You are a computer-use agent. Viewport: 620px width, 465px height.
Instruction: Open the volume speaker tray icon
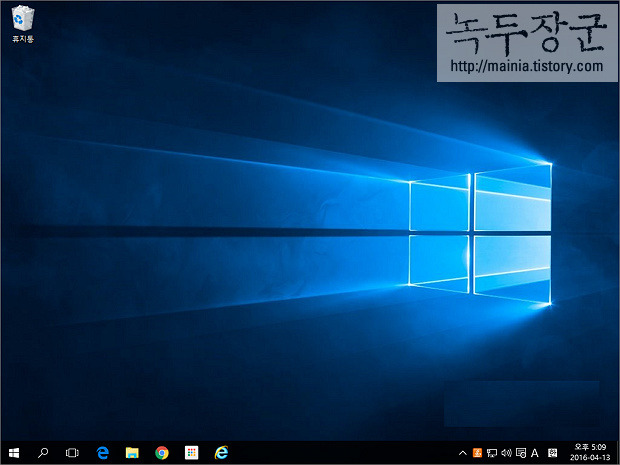pos(506,453)
